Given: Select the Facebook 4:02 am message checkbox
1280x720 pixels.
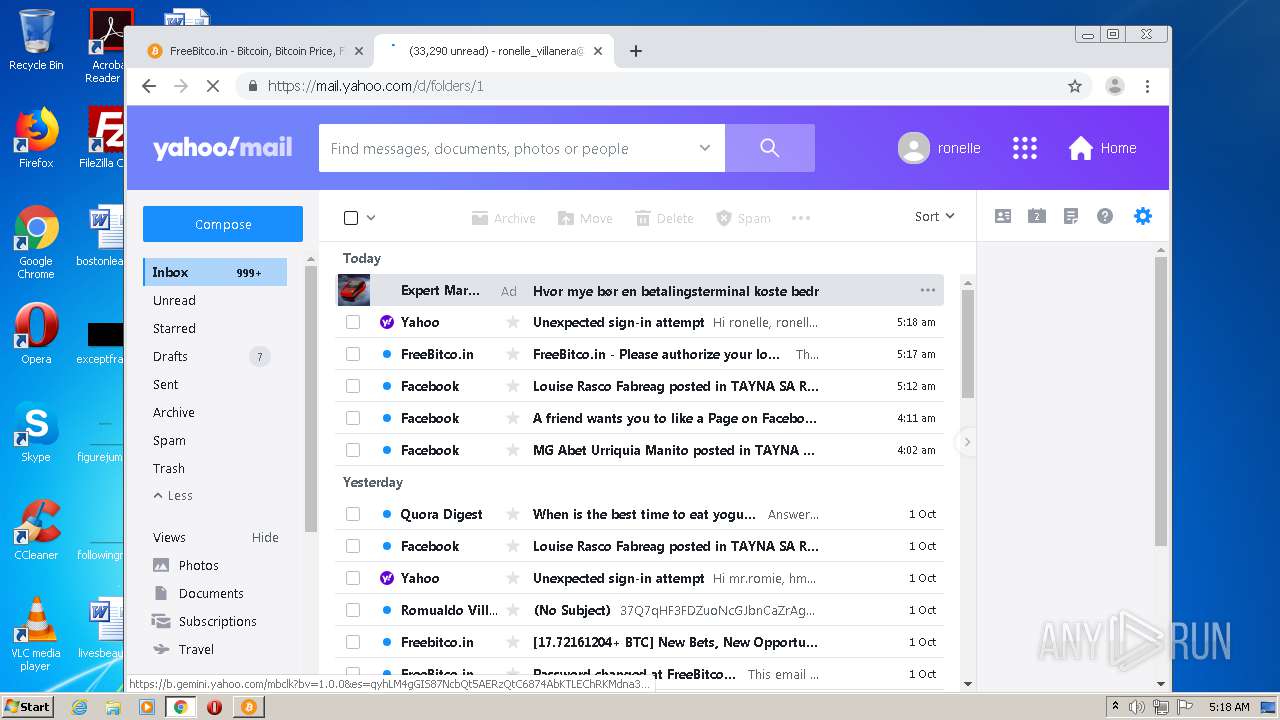Looking at the screenshot, I should click(x=353, y=450).
